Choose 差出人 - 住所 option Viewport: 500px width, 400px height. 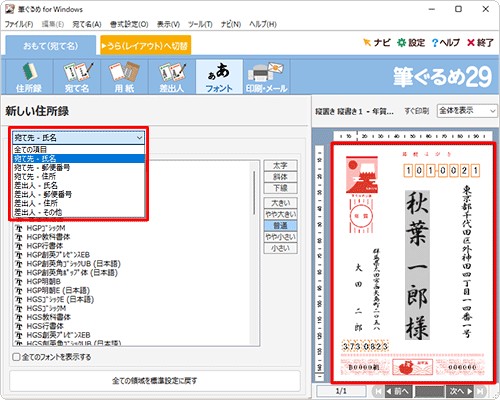[79, 203]
